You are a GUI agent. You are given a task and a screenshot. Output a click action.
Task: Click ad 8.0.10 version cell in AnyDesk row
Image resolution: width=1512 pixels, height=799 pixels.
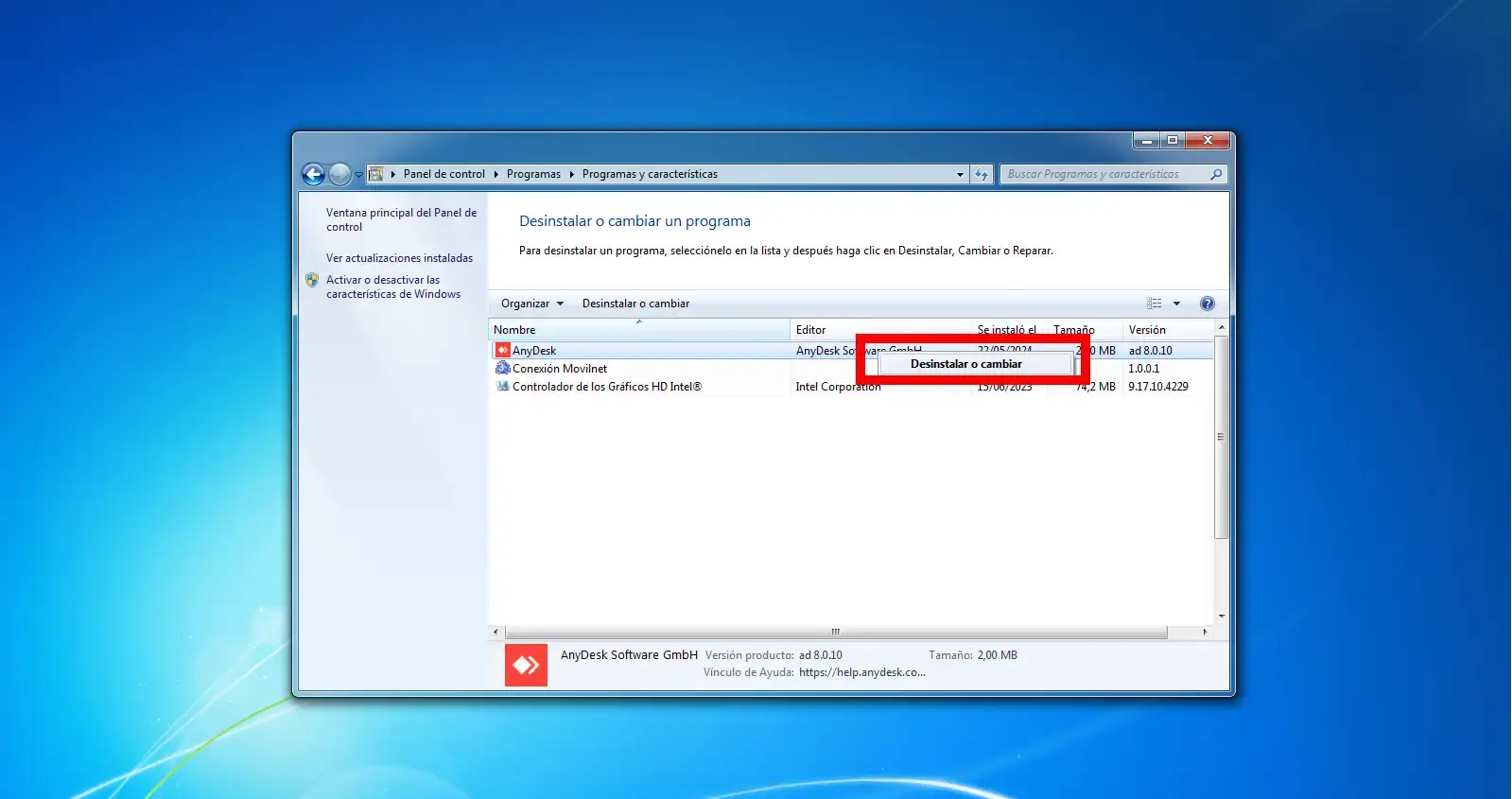coord(1150,351)
